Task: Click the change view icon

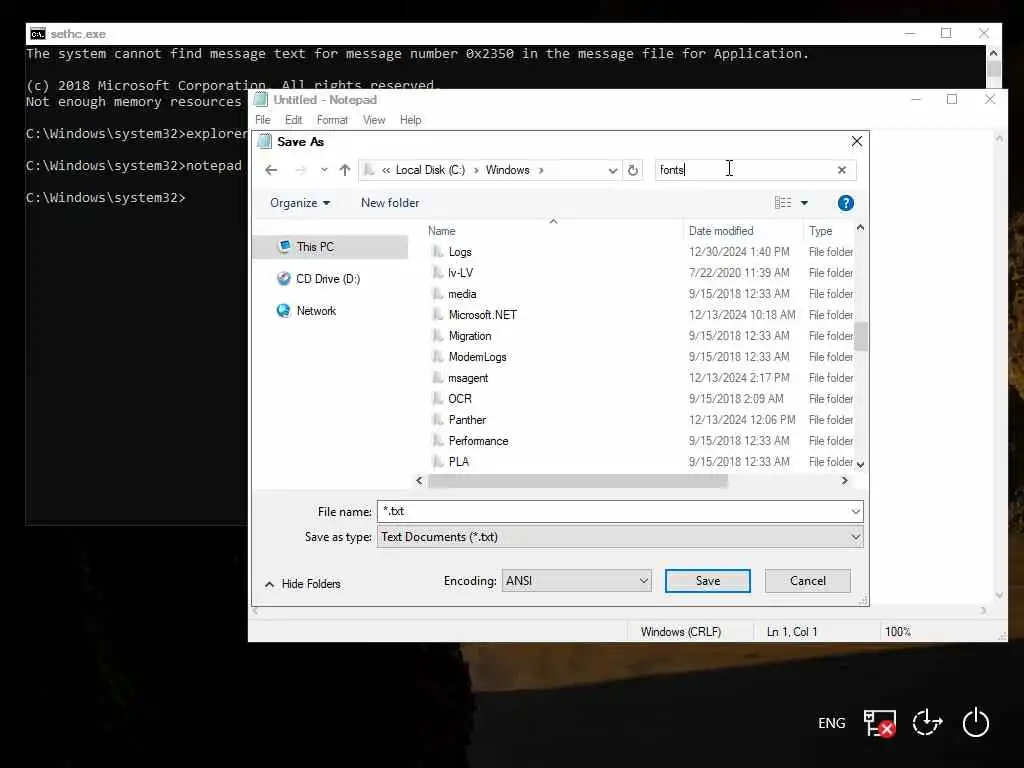Action: [782, 203]
